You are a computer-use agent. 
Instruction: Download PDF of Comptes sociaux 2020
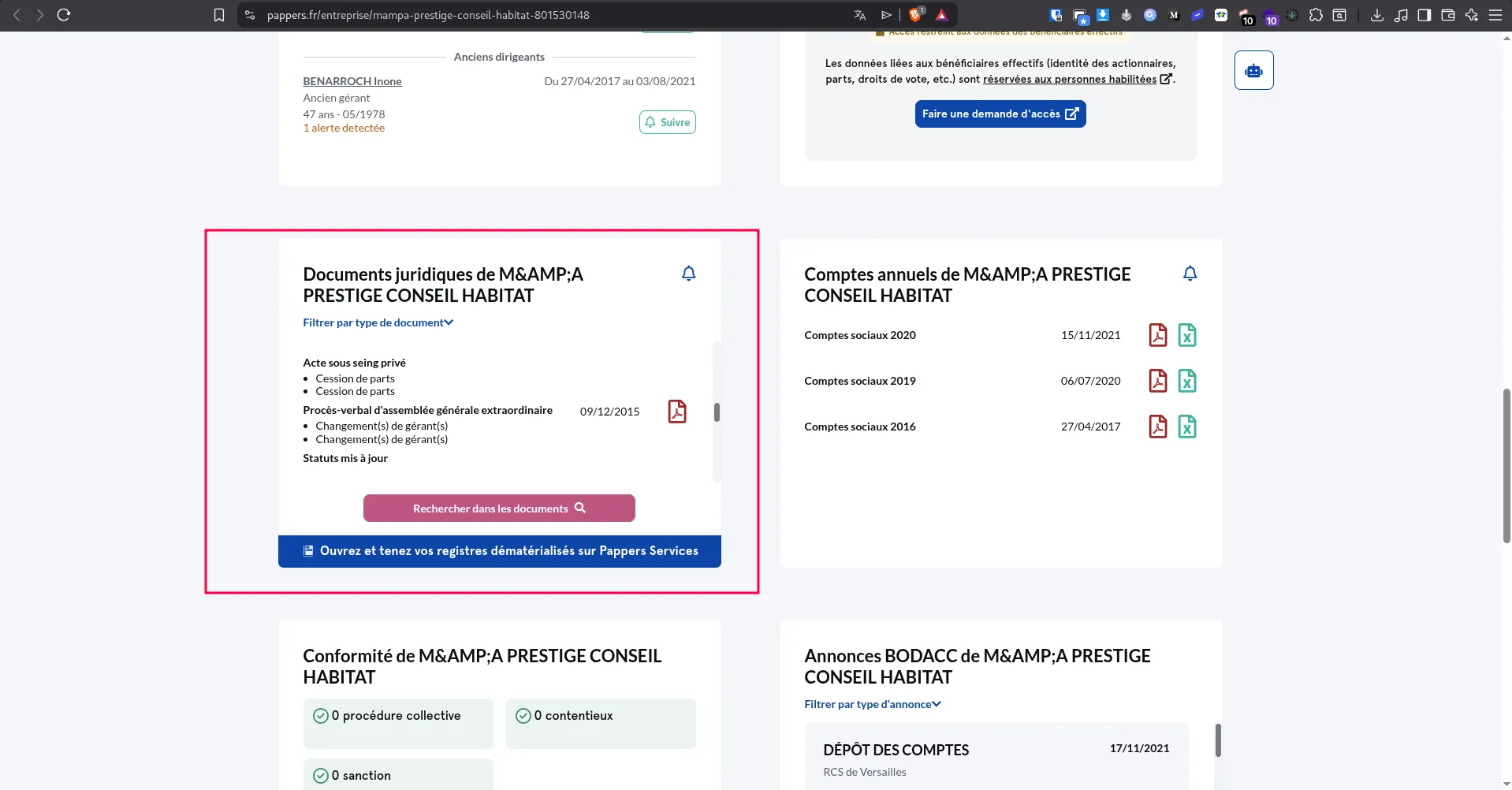1157,335
